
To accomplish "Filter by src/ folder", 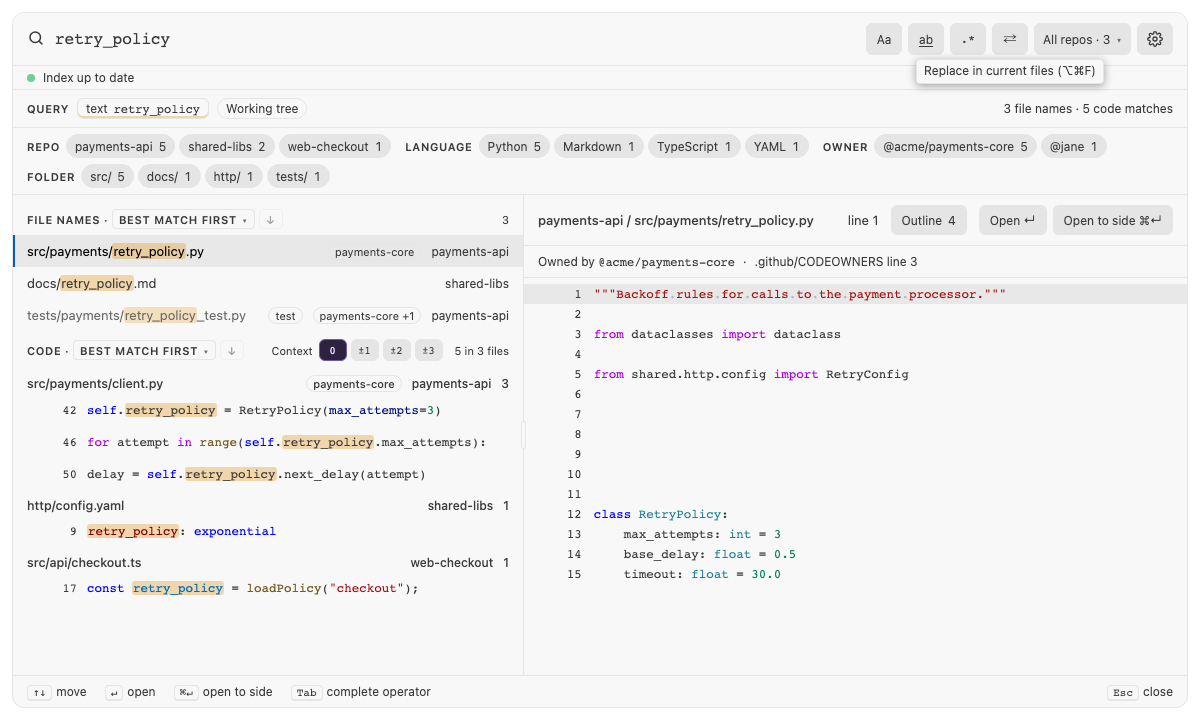I will (107, 177).
